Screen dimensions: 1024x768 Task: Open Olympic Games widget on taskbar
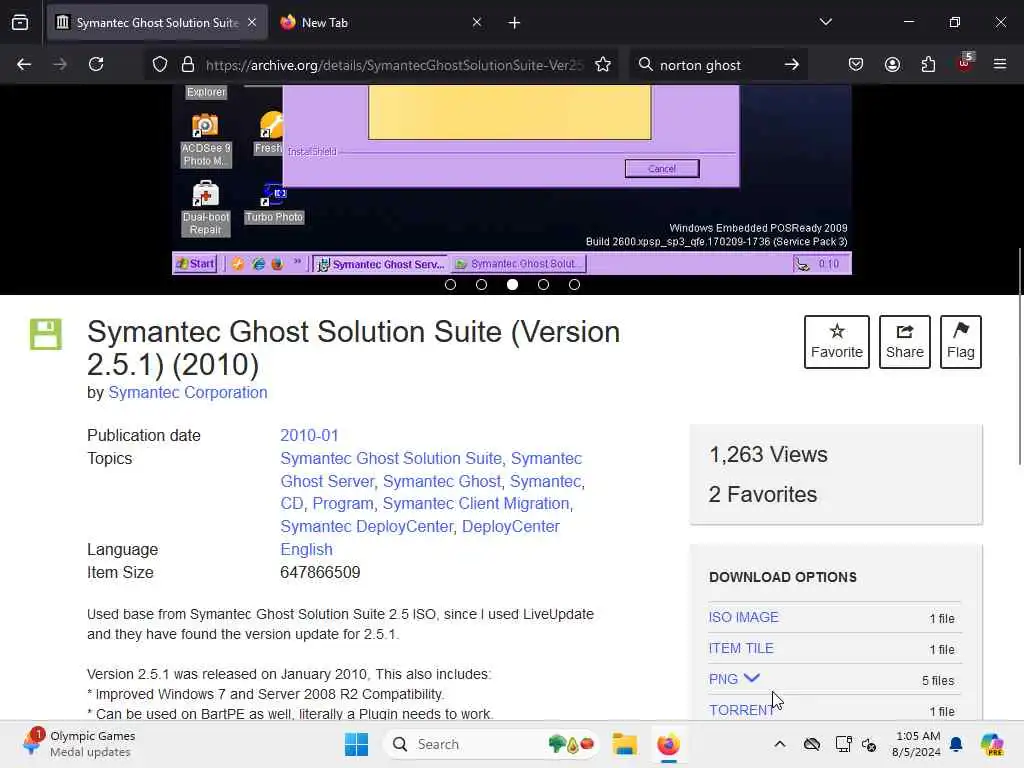(x=78, y=744)
